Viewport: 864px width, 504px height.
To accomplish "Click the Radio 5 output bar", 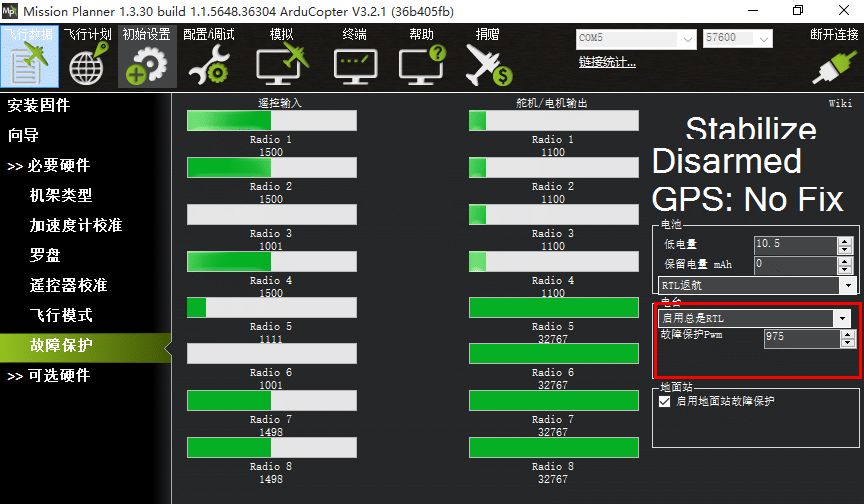I will 554,307.
